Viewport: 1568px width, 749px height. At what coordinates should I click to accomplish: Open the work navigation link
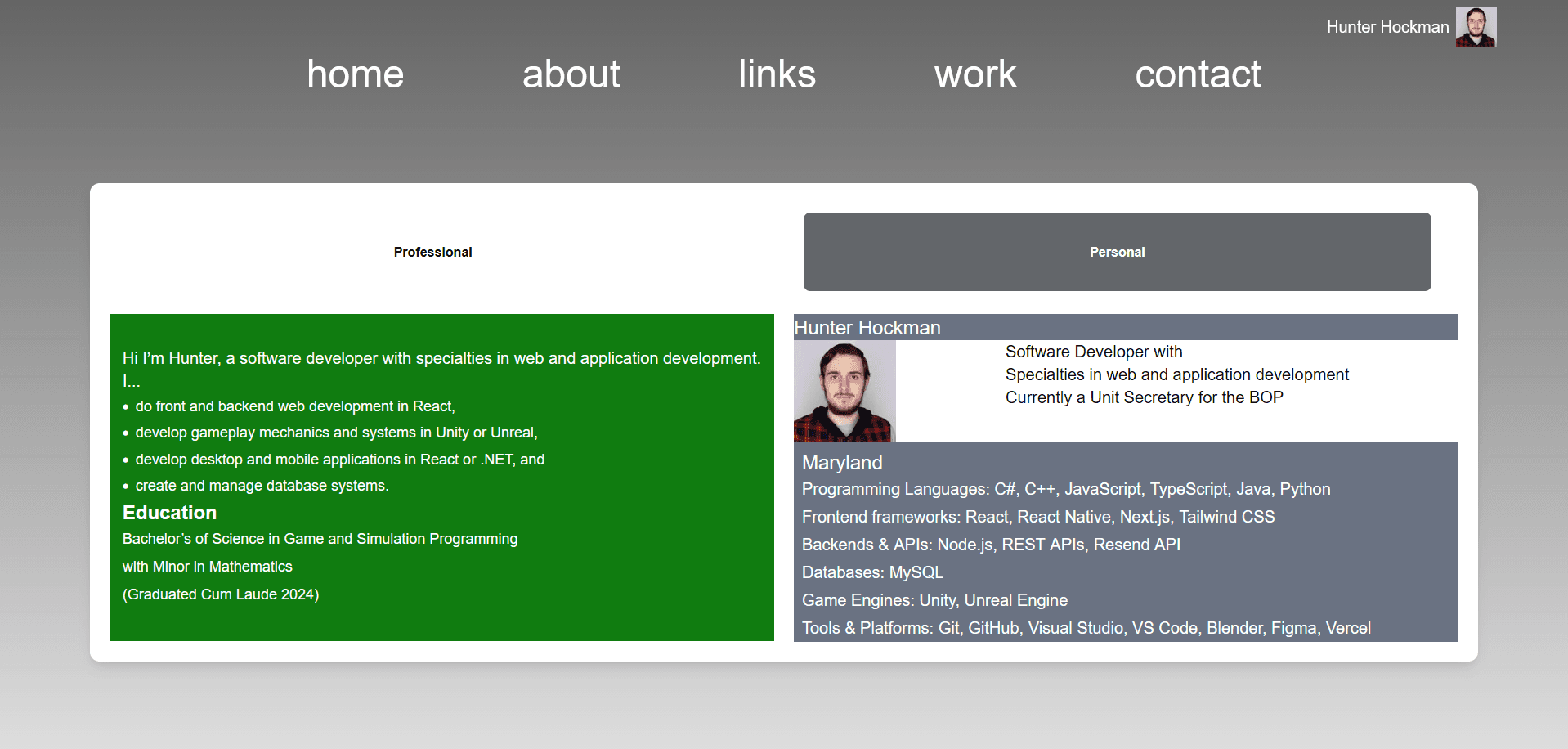click(975, 74)
